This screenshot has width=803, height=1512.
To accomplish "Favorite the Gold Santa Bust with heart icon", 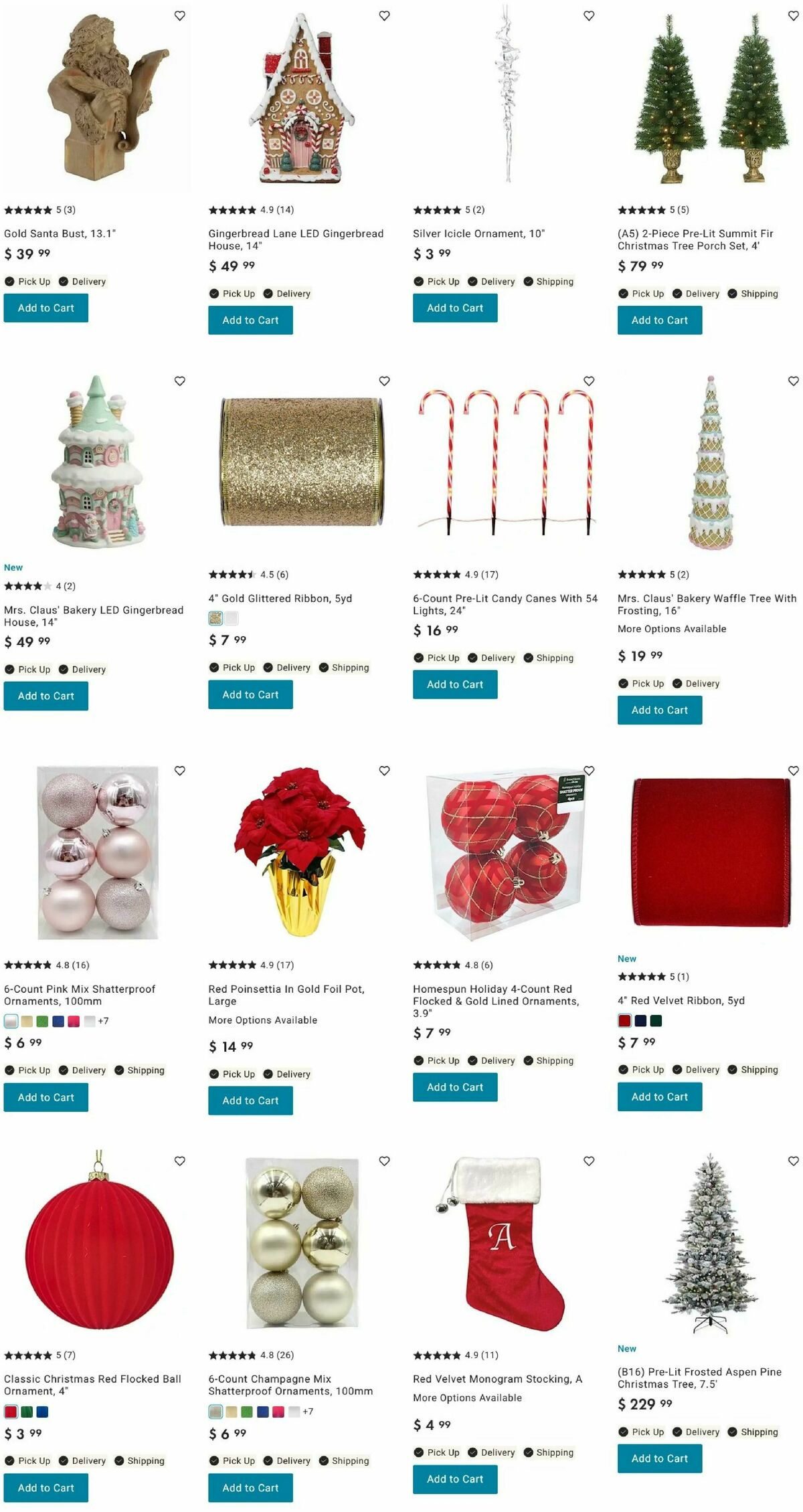I will coord(179,15).
